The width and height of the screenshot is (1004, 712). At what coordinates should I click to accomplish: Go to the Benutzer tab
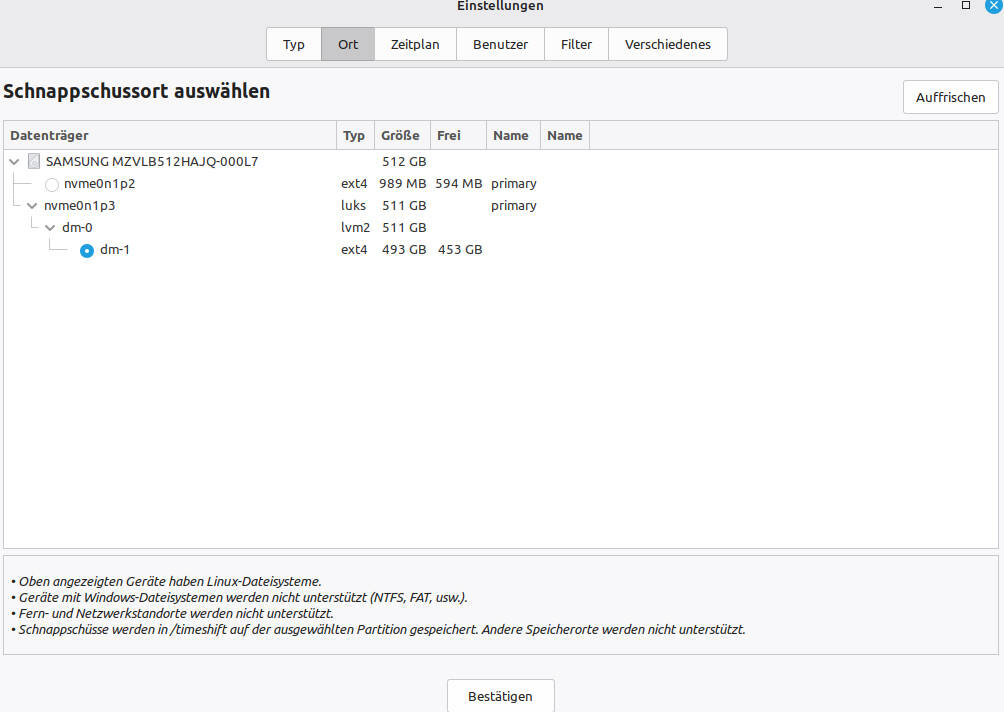[500, 44]
